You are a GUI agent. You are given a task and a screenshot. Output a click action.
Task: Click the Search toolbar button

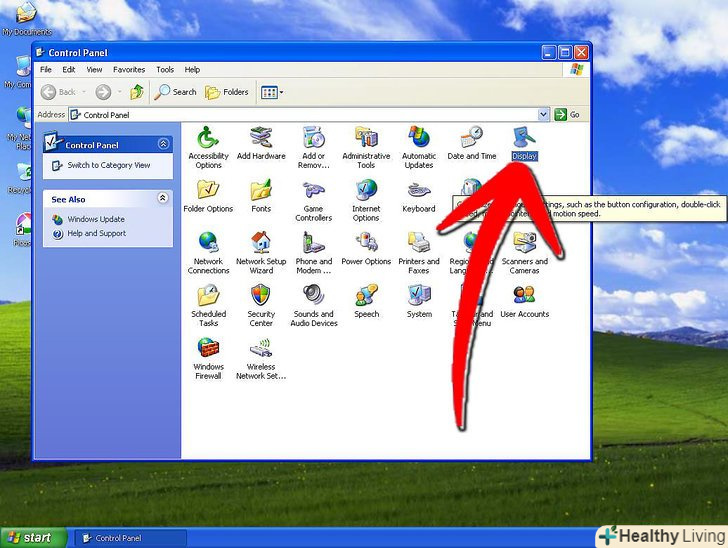(176, 92)
